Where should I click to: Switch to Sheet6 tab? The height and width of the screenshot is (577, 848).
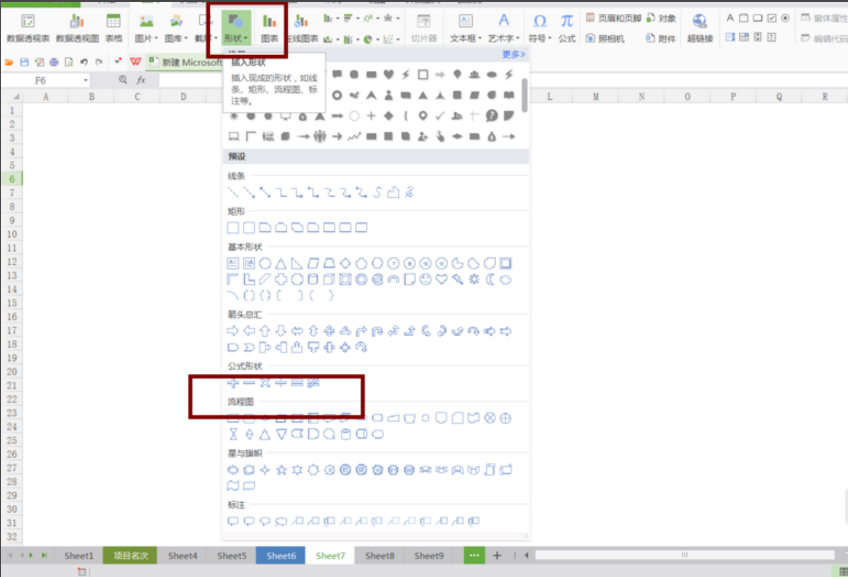[x=281, y=555]
